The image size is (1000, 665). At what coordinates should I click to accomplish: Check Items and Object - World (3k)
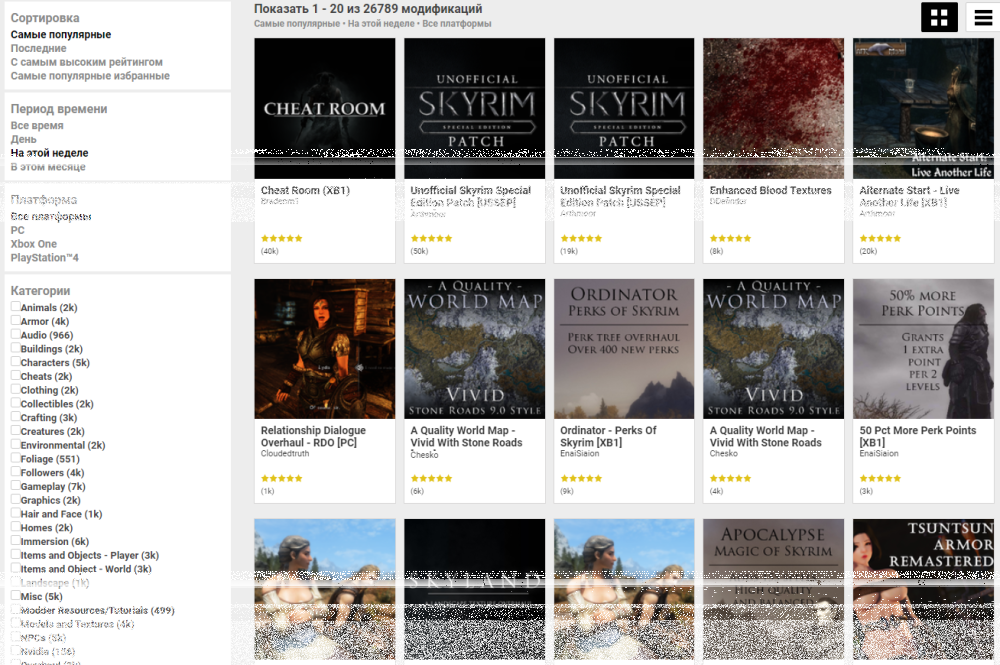click(x=16, y=568)
